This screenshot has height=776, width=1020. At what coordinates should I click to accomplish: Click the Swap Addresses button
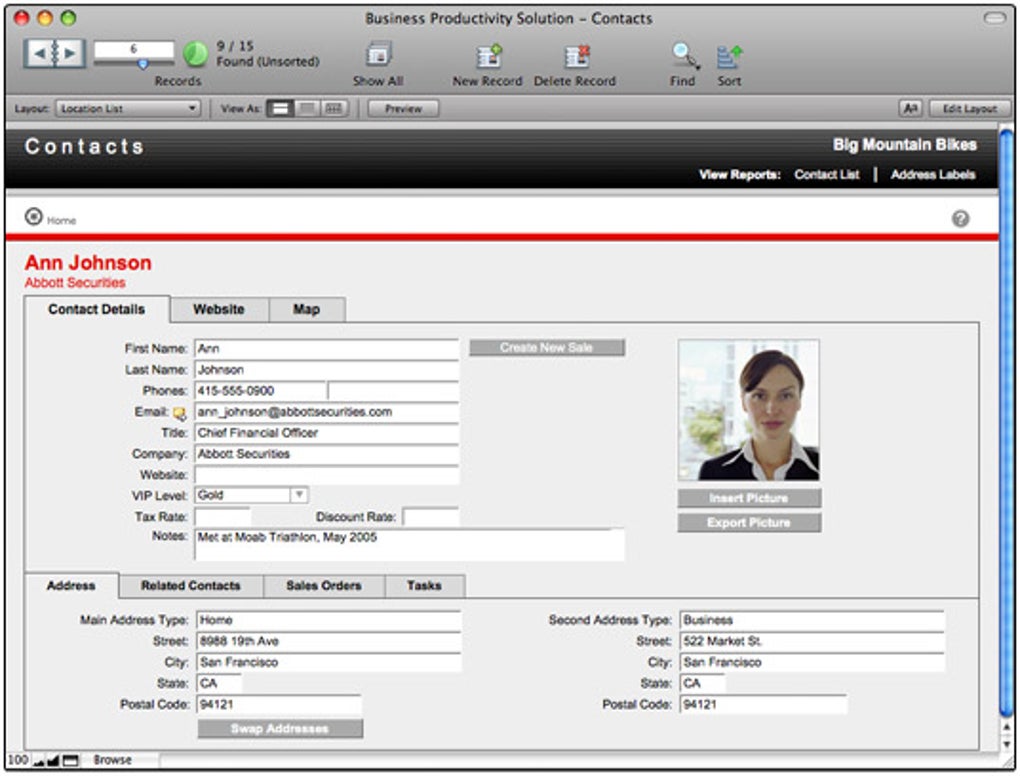tap(280, 729)
